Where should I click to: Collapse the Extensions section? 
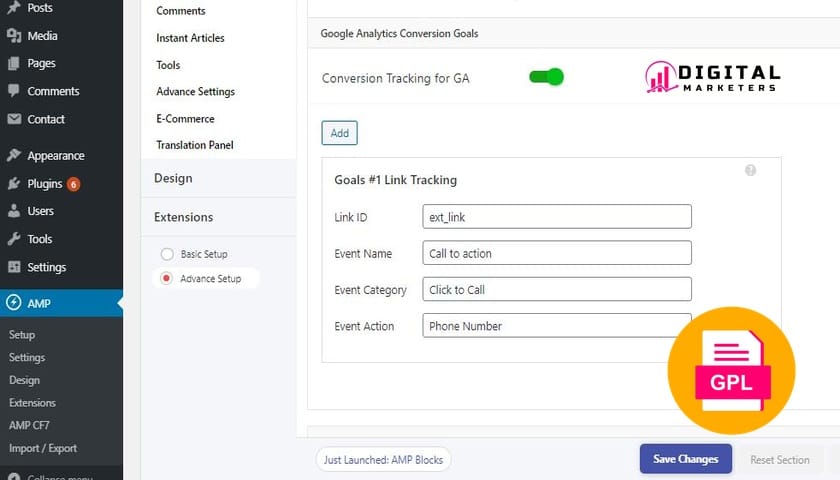coord(183,217)
